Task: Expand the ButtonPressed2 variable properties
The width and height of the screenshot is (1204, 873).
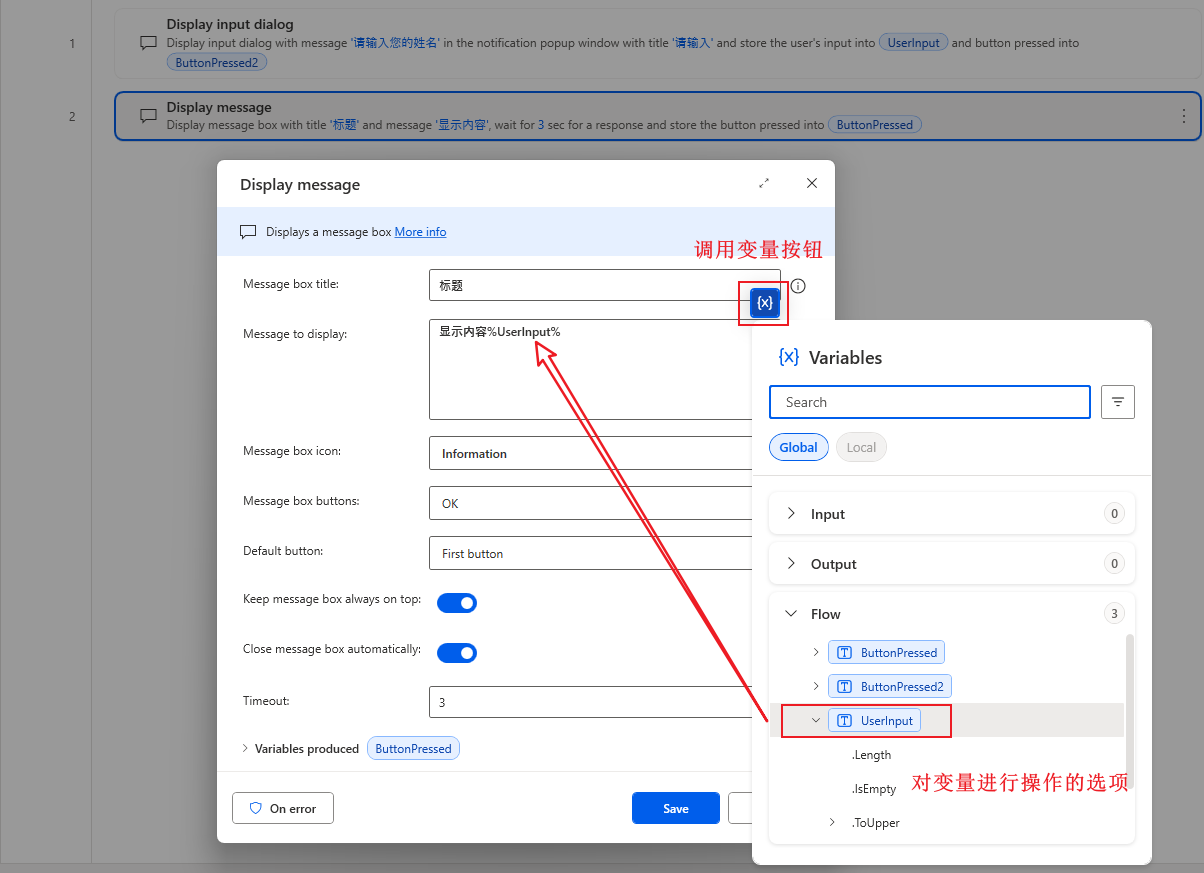Action: coord(816,686)
